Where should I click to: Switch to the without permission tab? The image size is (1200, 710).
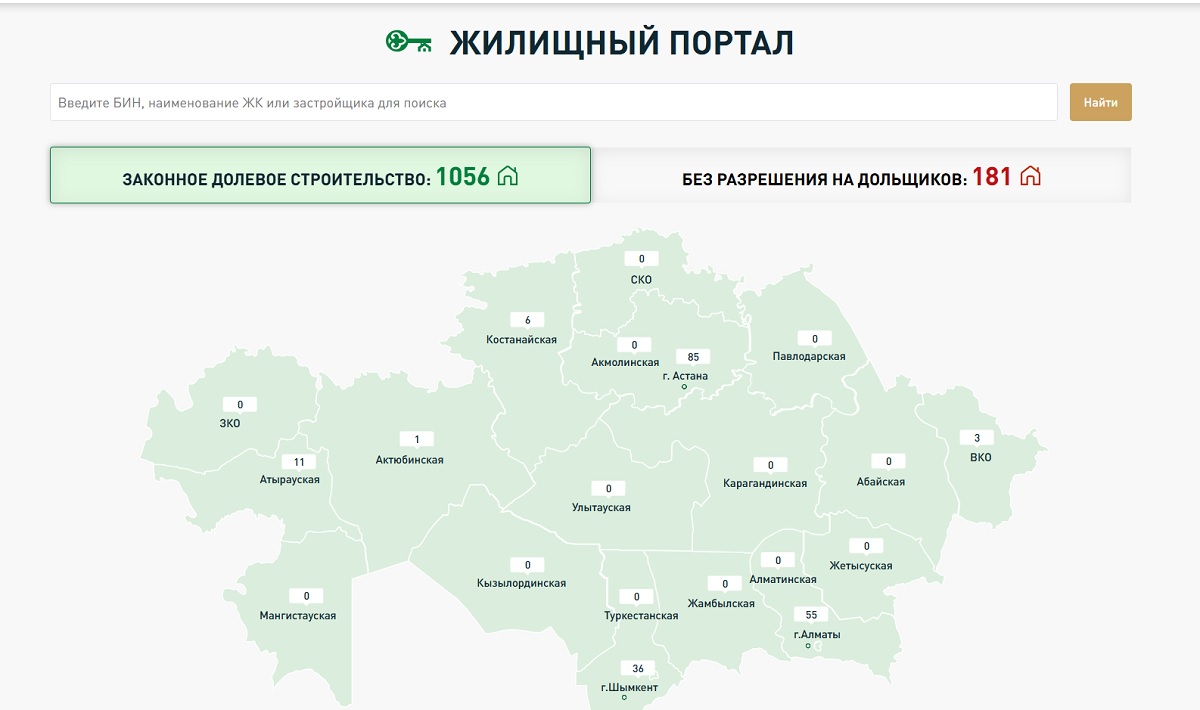tap(861, 177)
